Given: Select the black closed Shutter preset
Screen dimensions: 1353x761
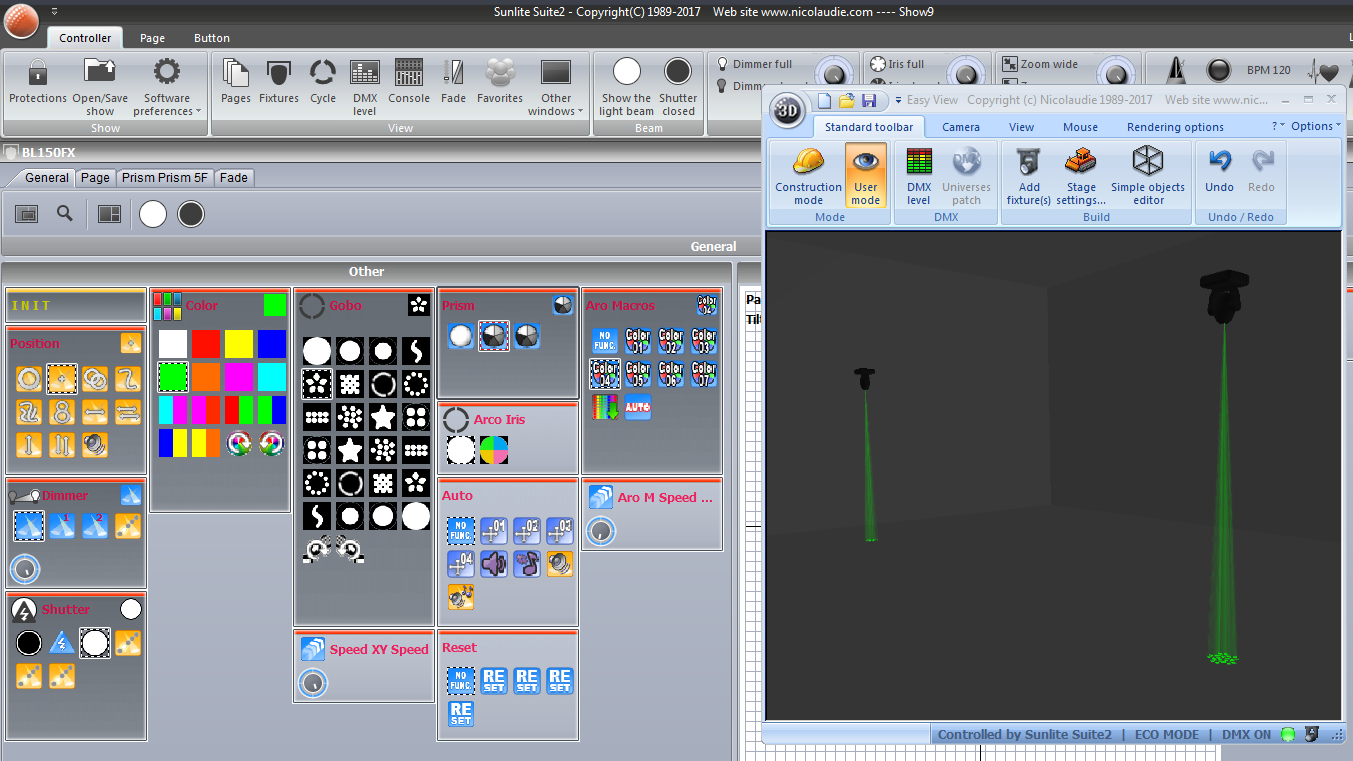Looking at the screenshot, I should (x=29, y=643).
